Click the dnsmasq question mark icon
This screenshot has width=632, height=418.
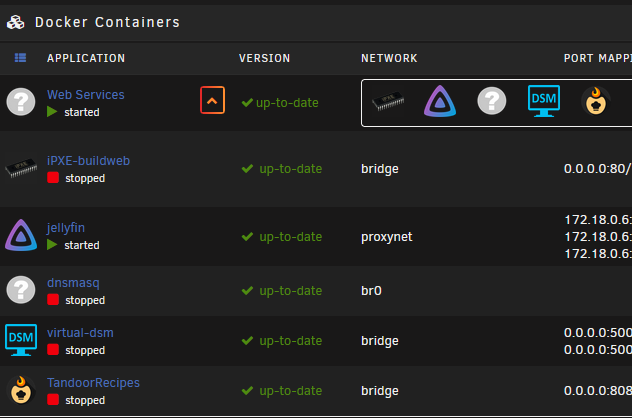tap(21, 289)
